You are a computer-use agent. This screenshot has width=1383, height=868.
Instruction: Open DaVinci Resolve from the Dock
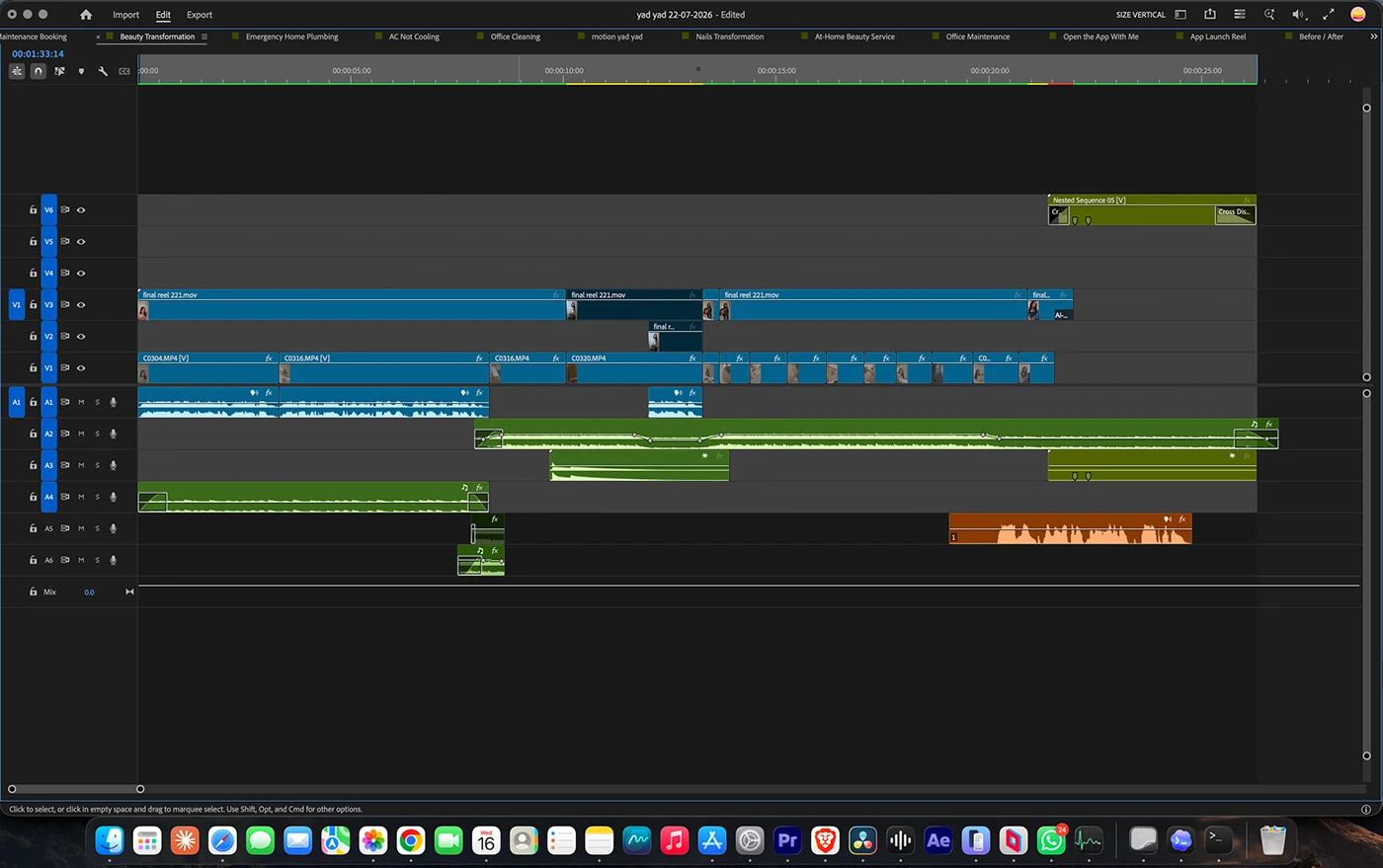[862, 840]
